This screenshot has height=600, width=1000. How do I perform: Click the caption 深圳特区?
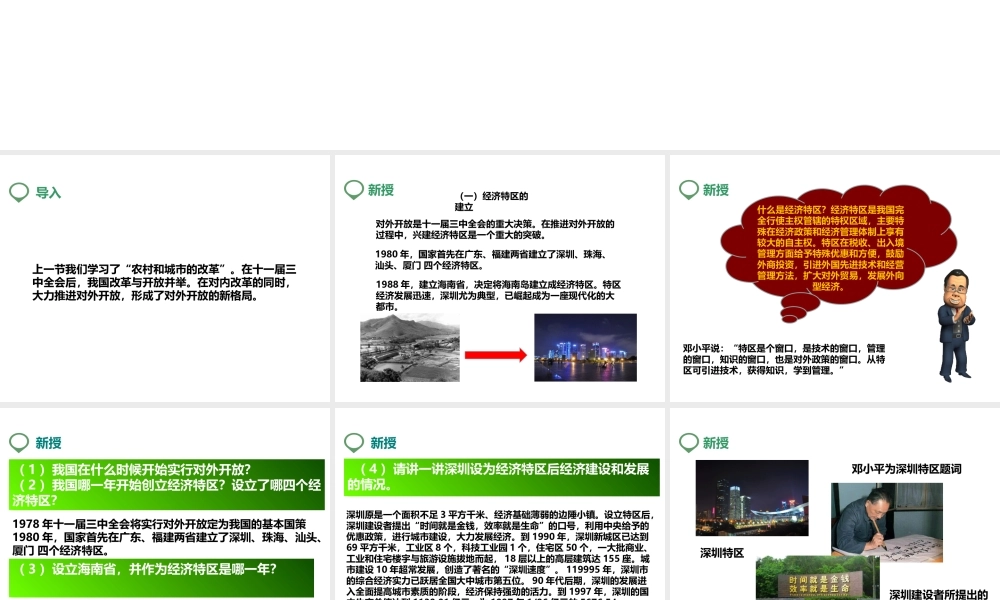pos(722,553)
